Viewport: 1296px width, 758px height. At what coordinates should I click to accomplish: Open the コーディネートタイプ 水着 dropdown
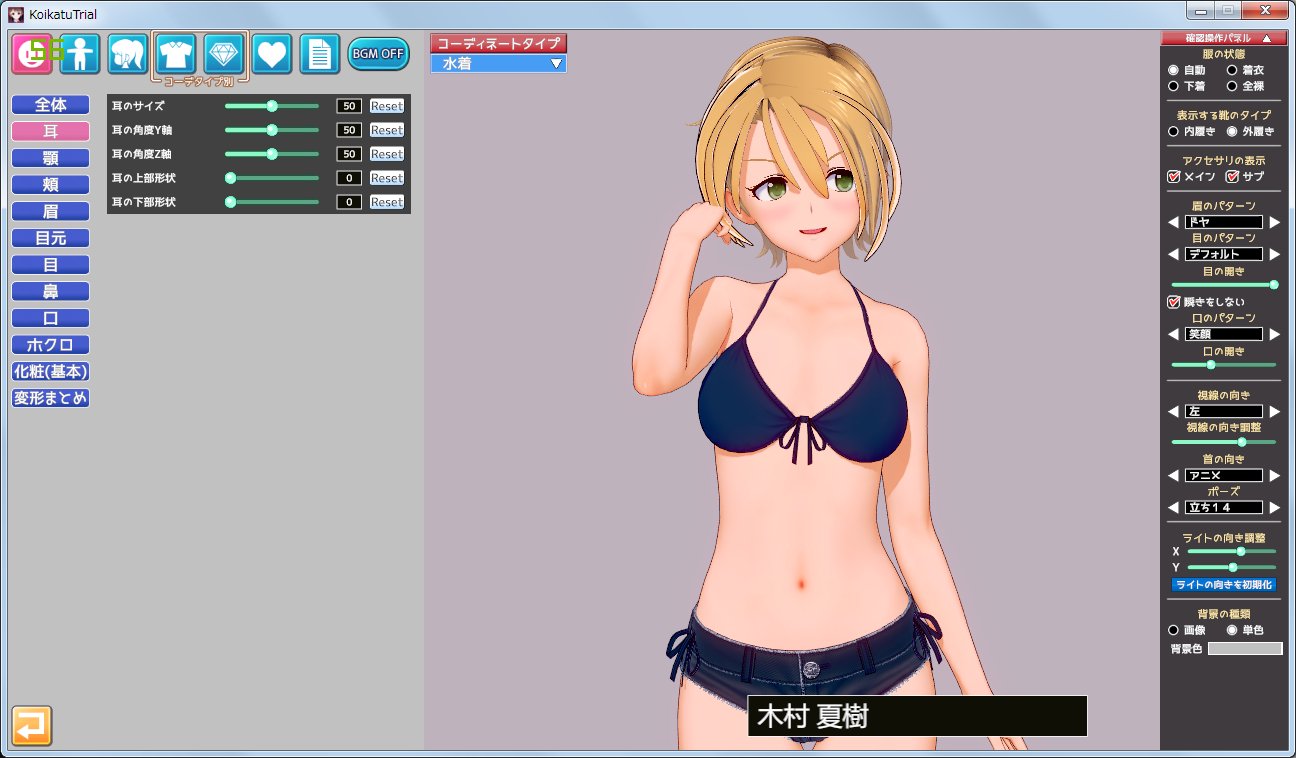[x=498, y=63]
